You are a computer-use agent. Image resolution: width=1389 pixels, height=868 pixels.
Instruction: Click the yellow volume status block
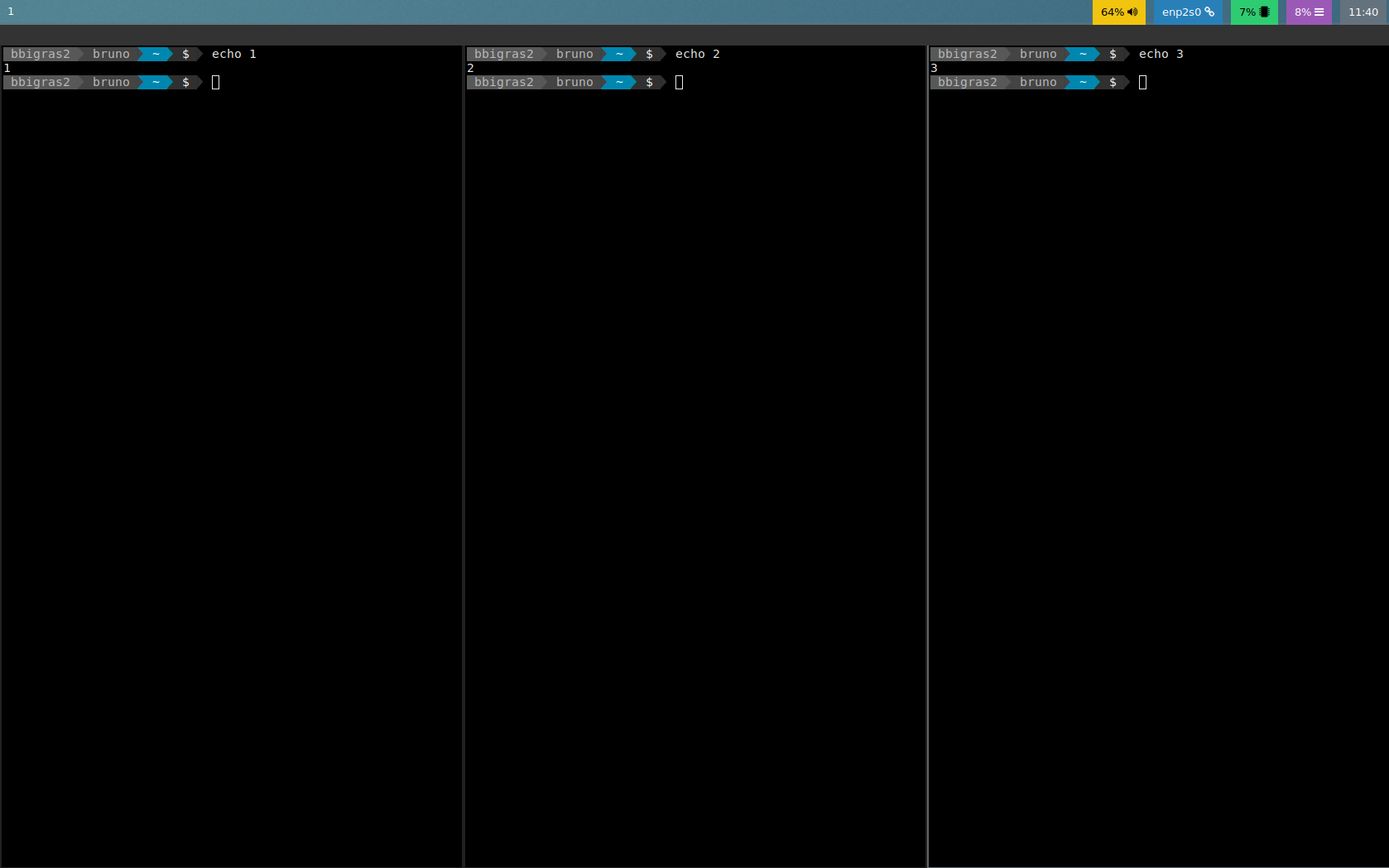click(x=1119, y=12)
